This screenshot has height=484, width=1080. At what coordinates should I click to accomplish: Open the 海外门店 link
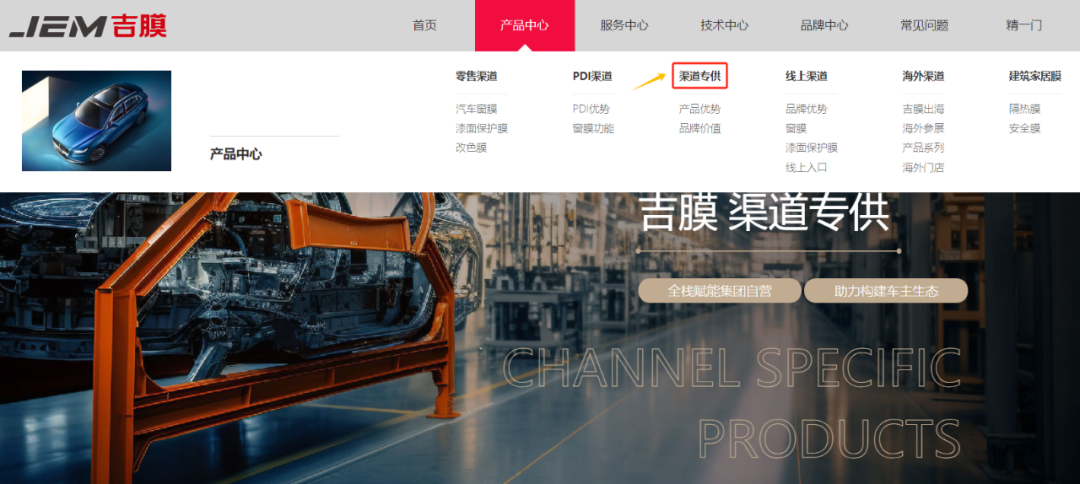pyautogui.click(x=924, y=167)
